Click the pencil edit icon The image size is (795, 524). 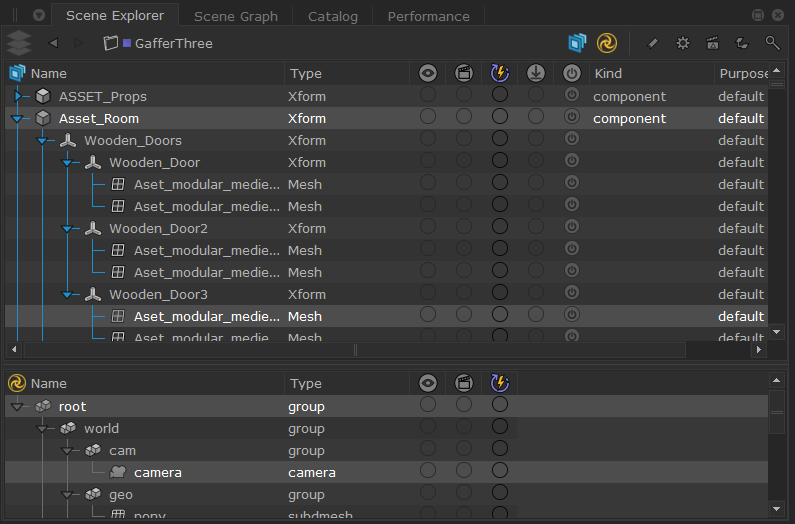[652, 43]
